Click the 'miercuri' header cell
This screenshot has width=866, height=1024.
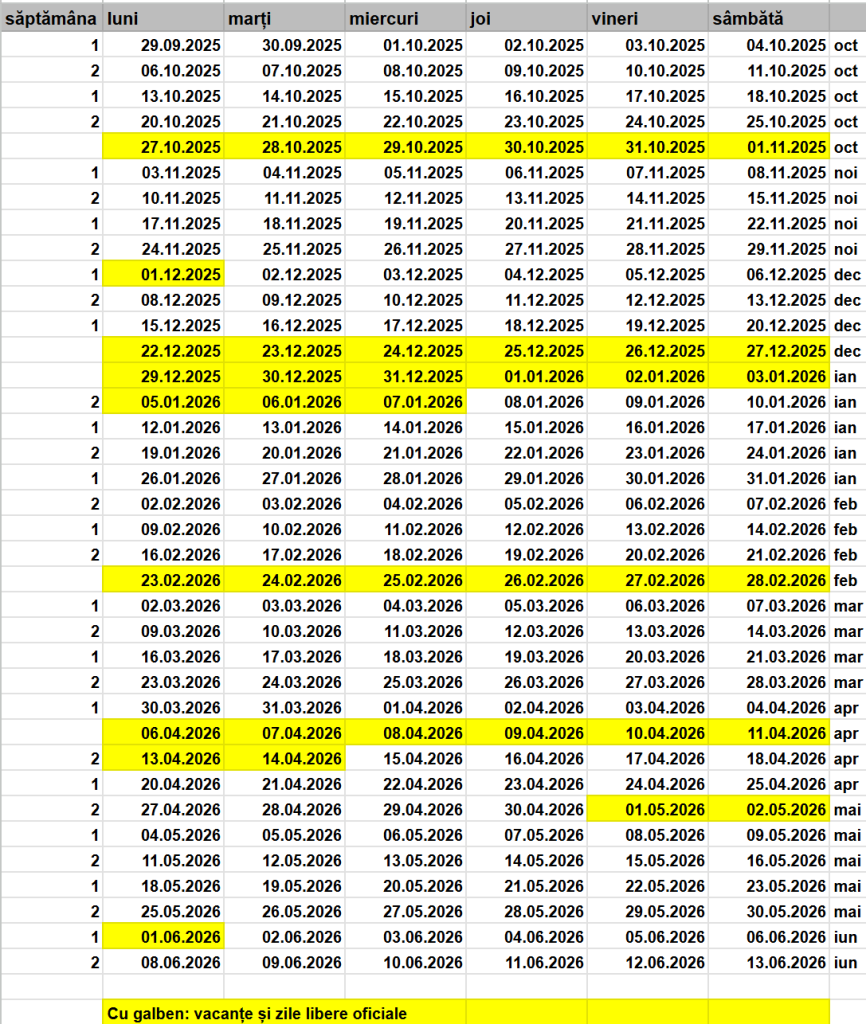pos(405,19)
